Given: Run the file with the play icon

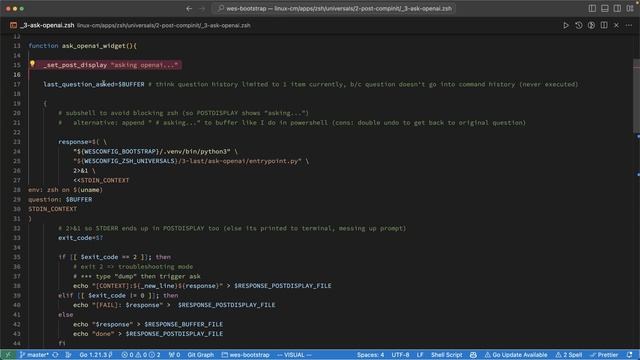Looking at the screenshot, I should coord(566,25).
